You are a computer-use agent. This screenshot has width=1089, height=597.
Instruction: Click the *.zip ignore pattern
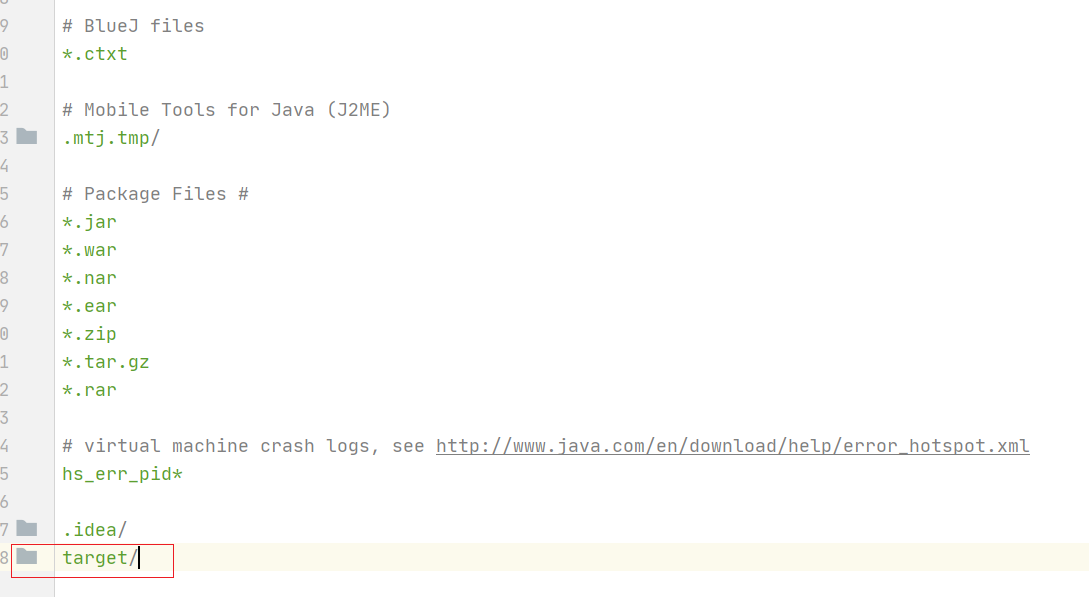click(x=90, y=334)
